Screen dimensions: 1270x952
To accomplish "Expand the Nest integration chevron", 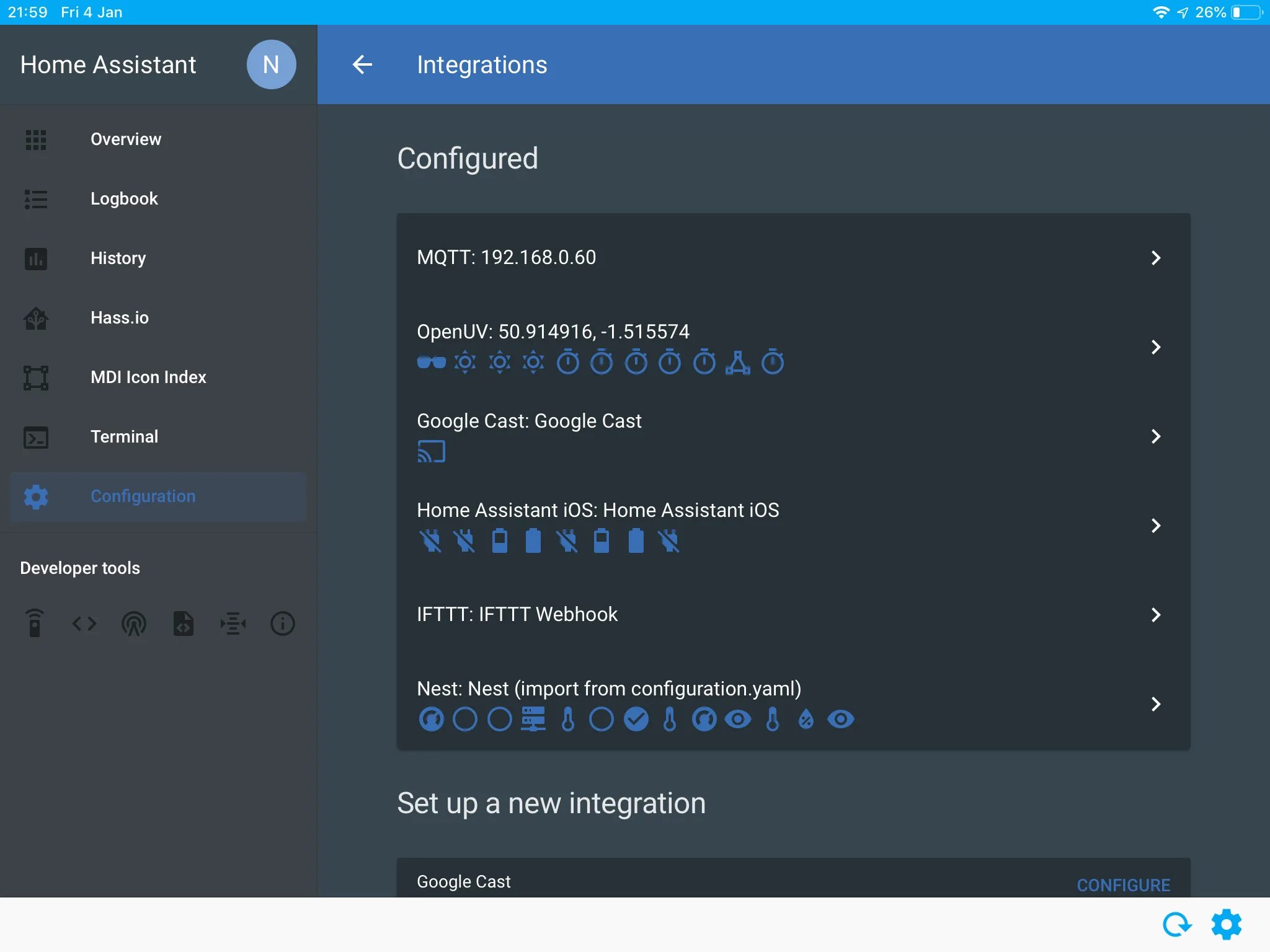I will click(x=1155, y=704).
